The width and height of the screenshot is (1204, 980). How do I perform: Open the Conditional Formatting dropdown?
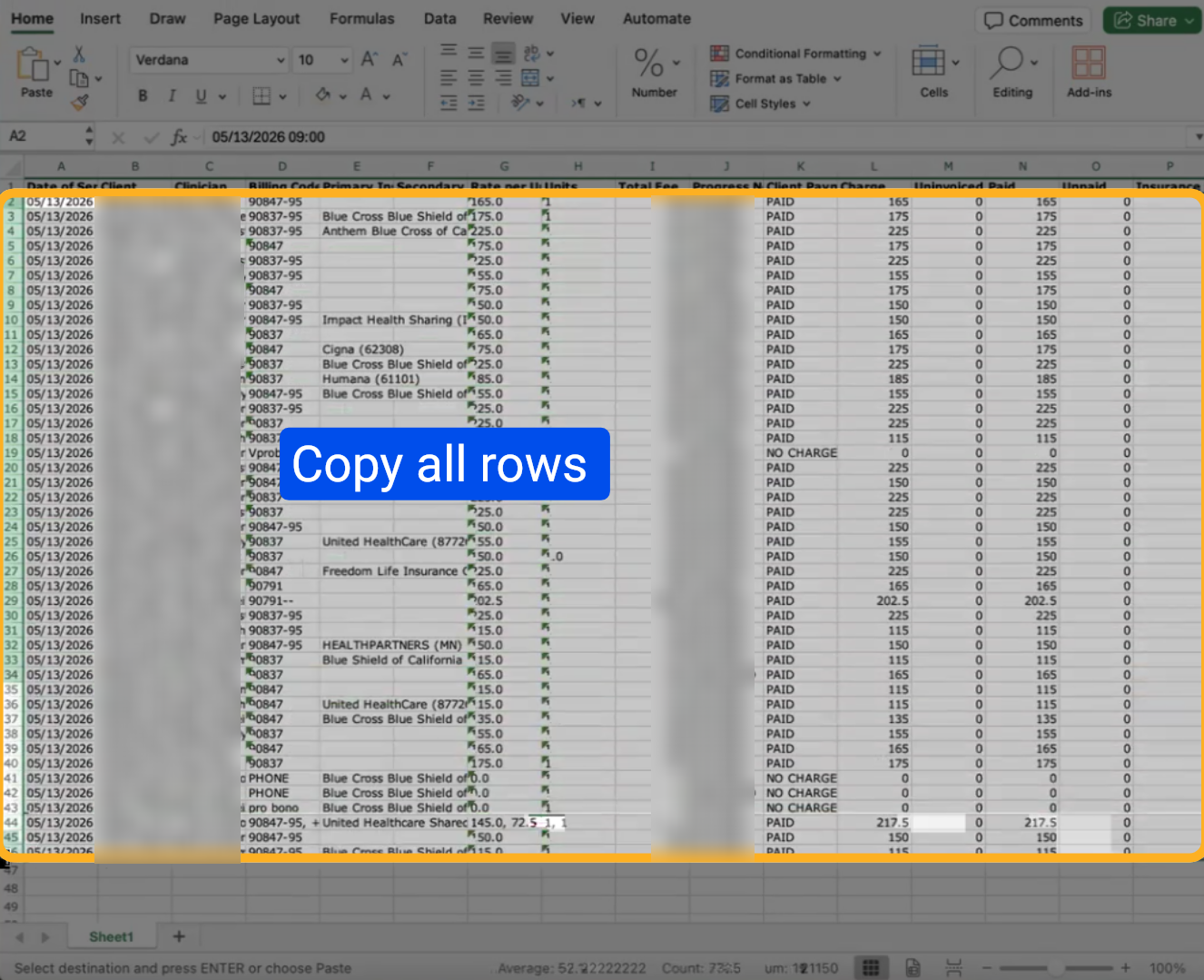pyautogui.click(x=795, y=54)
